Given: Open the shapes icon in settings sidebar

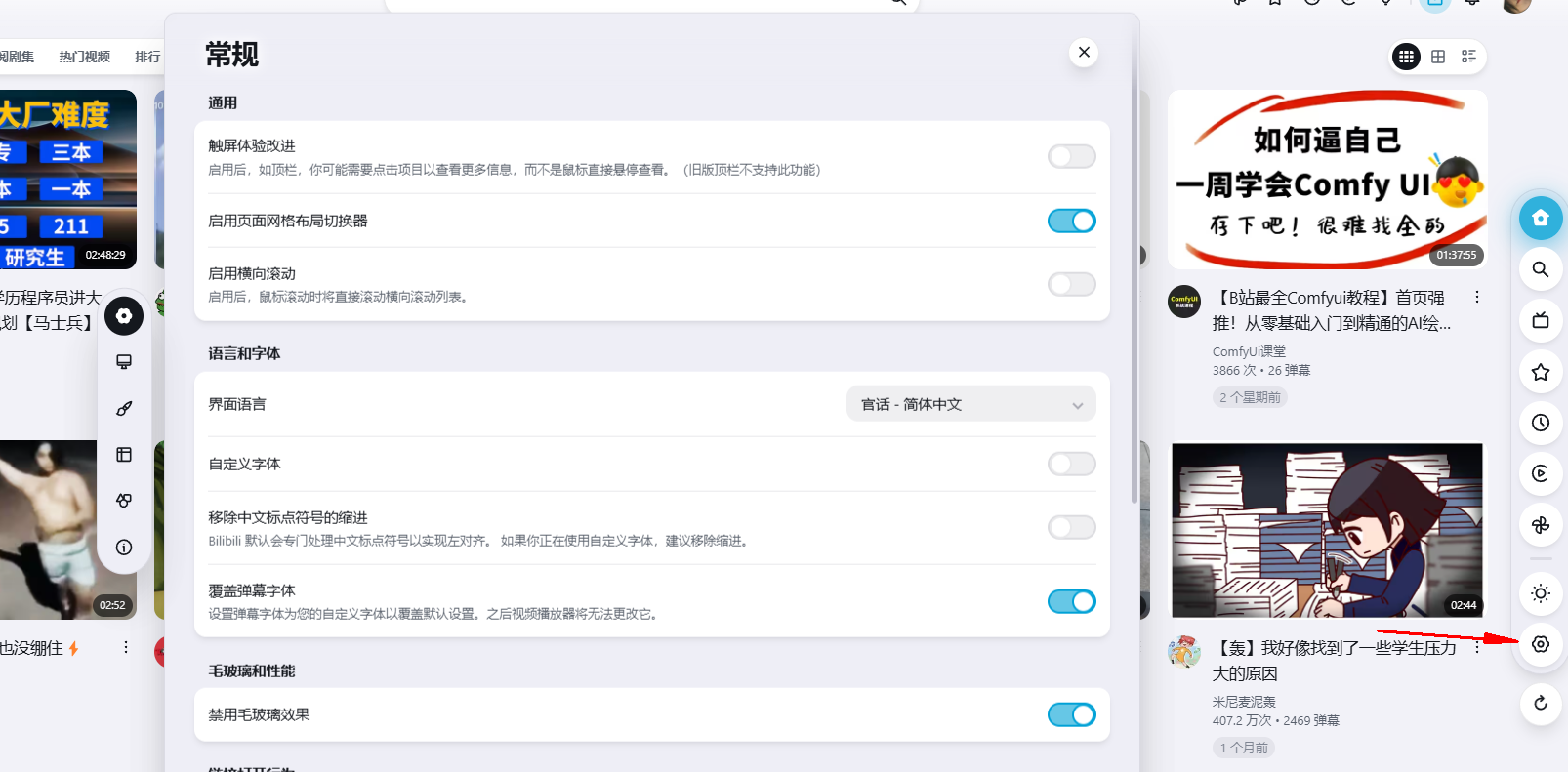Looking at the screenshot, I should 124,501.
